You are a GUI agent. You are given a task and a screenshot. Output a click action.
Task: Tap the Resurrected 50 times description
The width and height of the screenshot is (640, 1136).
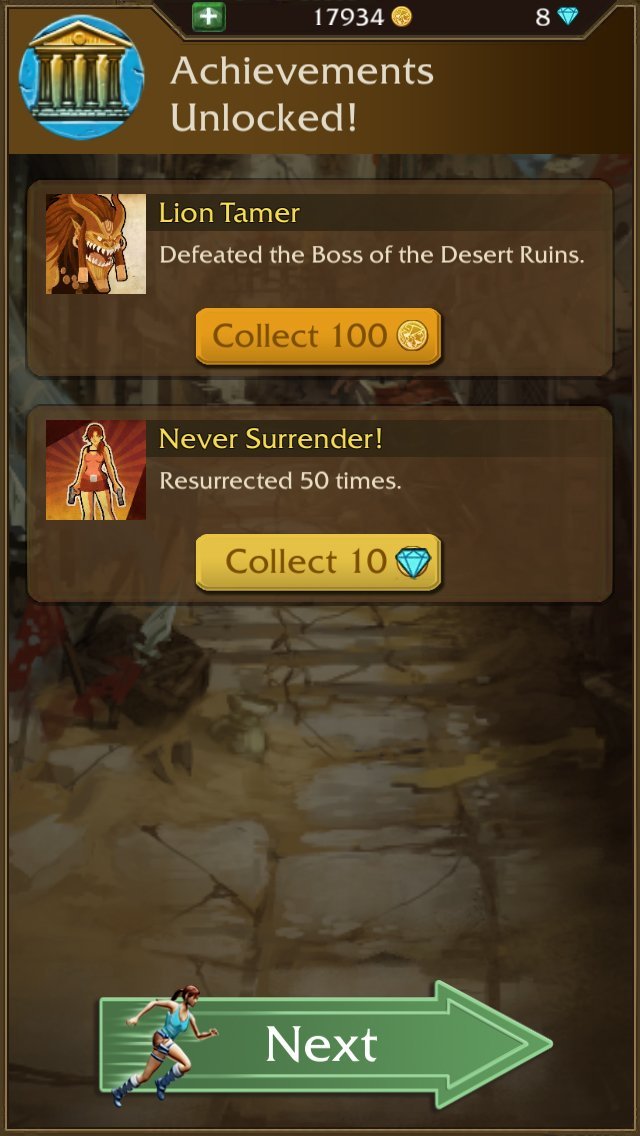click(x=280, y=480)
